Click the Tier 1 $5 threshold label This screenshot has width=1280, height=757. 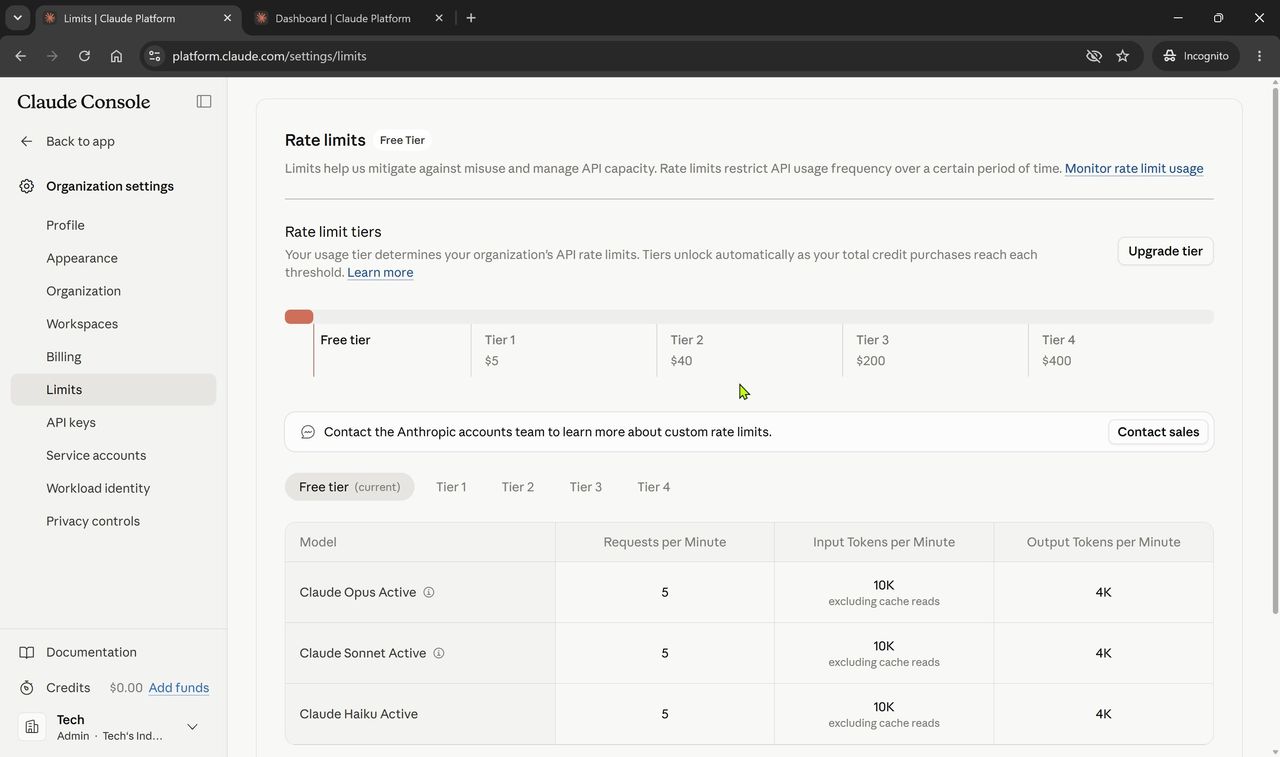[x=500, y=350]
